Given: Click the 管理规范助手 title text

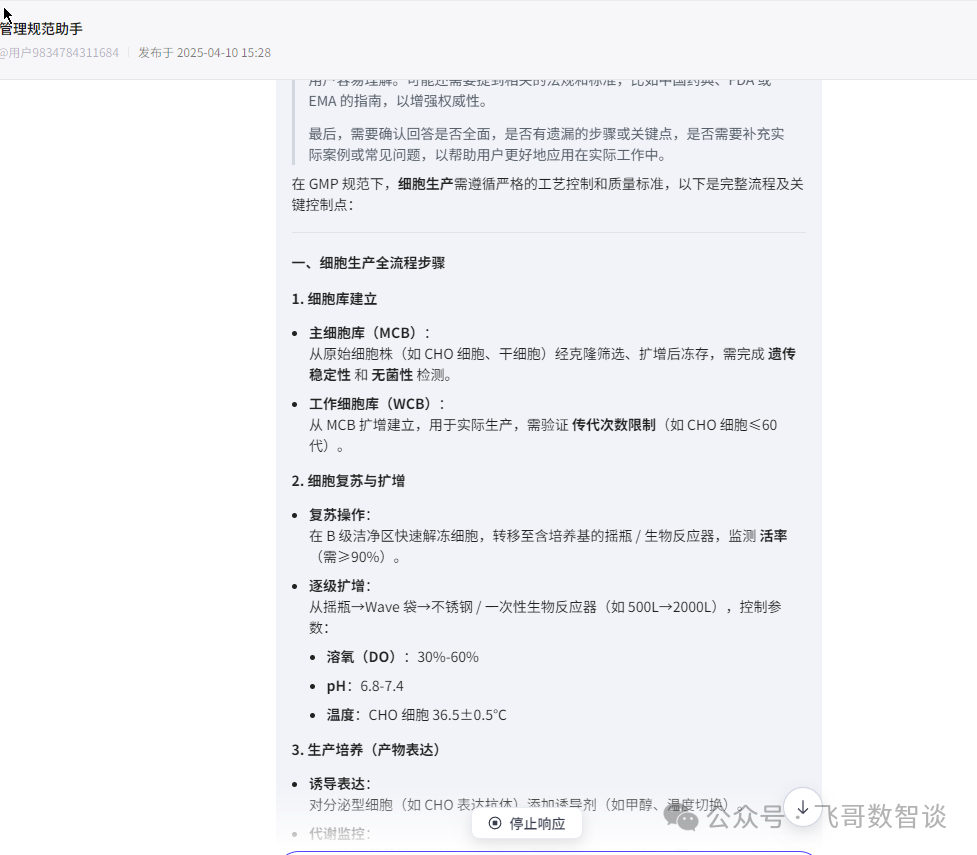Looking at the screenshot, I should point(41,29).
